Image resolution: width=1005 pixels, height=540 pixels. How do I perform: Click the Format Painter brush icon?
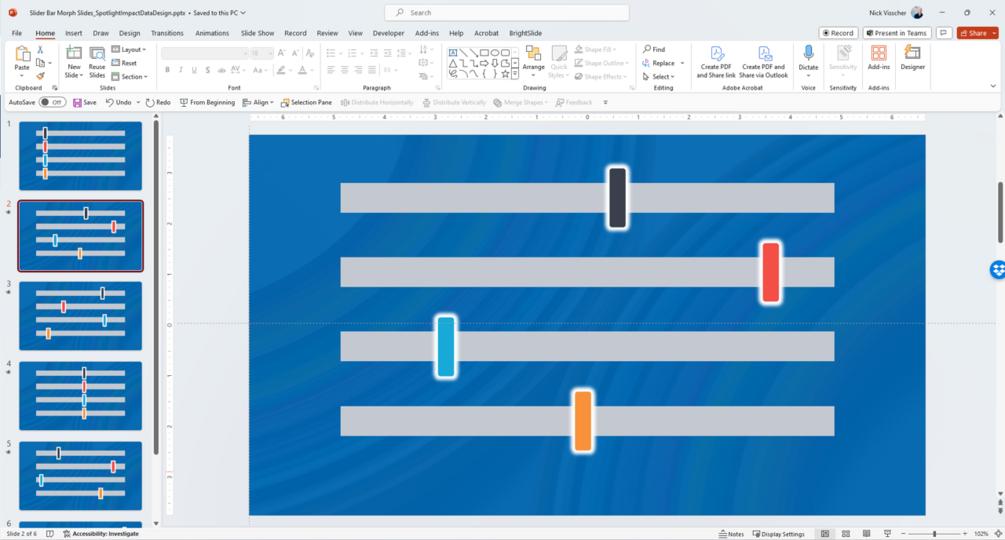point(40,76)
